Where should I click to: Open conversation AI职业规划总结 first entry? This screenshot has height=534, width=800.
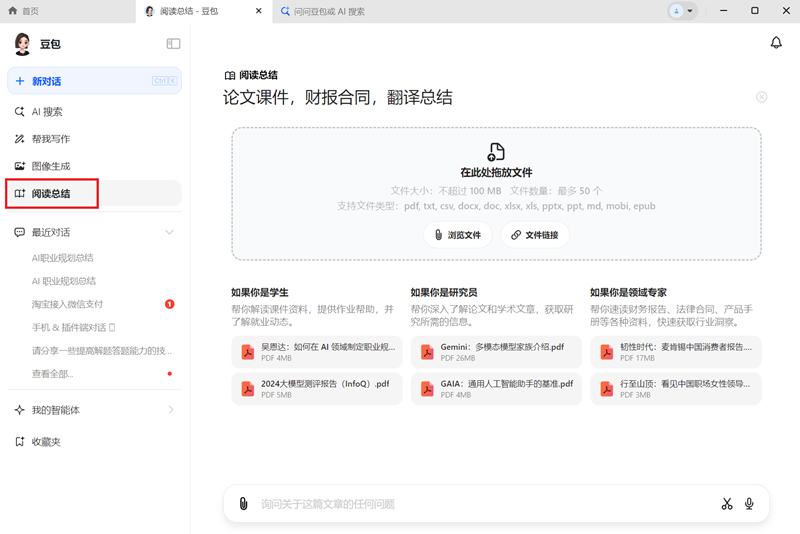point(63,258)
